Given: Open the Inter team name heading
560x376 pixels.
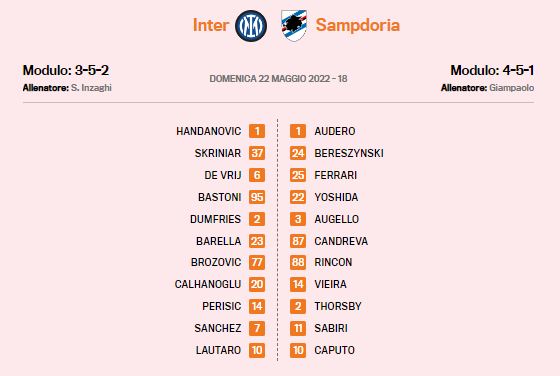Looking at the screenshot, I should click(x=211, y=25).
